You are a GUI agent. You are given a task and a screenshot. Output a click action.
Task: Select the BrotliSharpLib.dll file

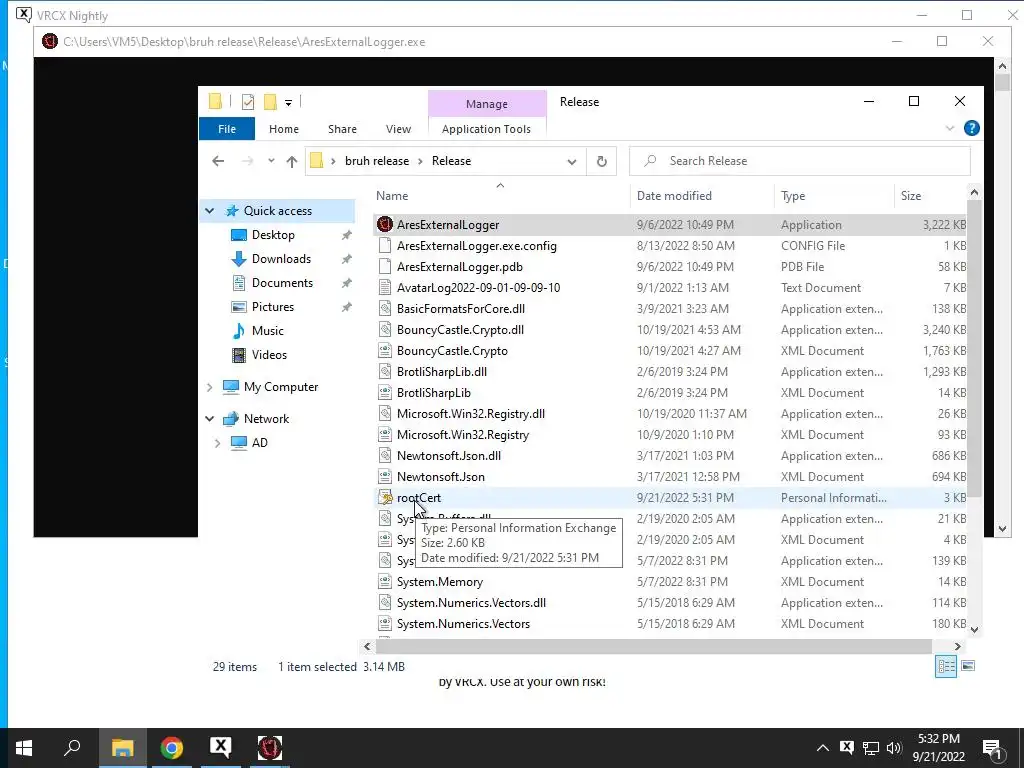click(671, 372)
